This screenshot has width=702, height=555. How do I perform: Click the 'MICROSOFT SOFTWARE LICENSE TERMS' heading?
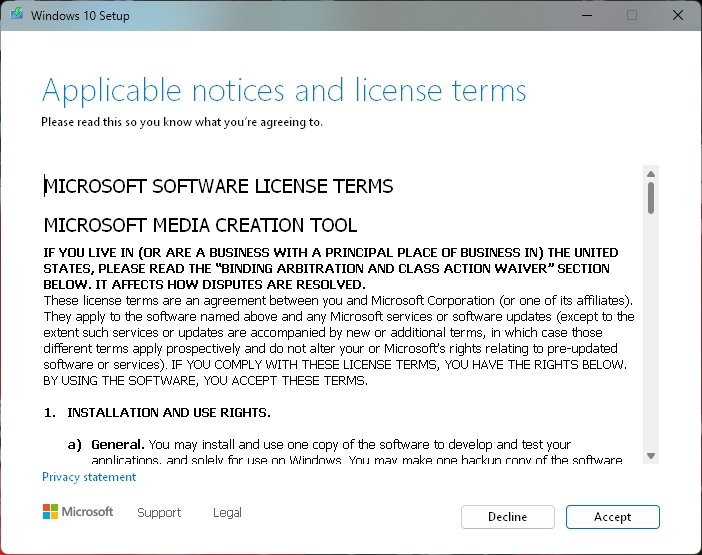[218, 186]
